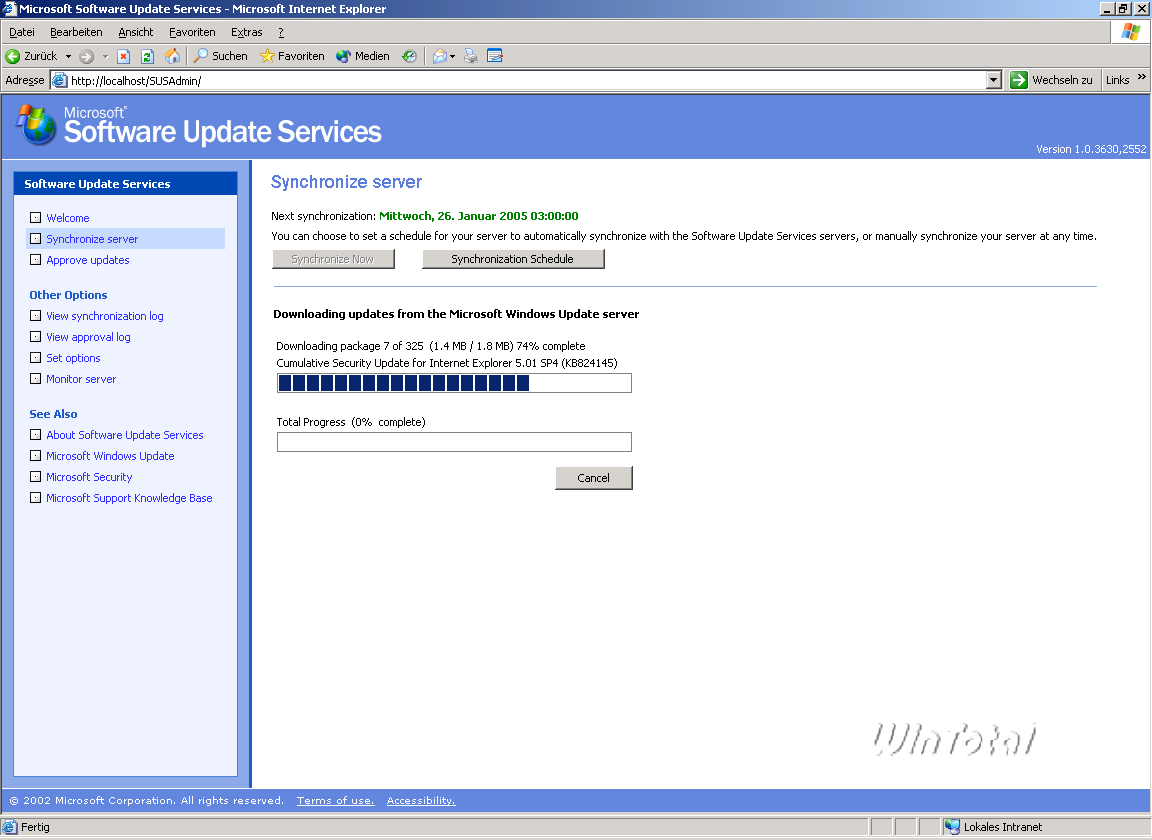Image resolution: width=1152 pixels, height=840 pixels.
Task: Click the Home page icon
Action: (x=172, y=56)
